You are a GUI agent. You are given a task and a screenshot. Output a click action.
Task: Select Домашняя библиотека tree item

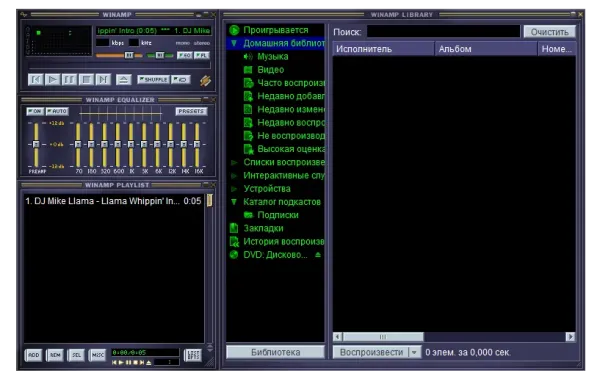pyautogui.click(x=284, y=43)
